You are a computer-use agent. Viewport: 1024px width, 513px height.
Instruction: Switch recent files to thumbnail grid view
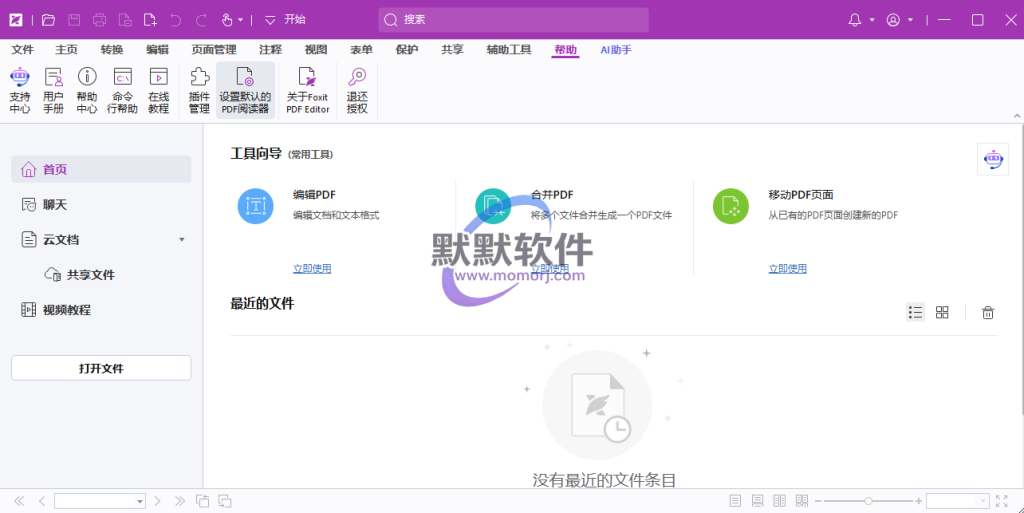942,312
